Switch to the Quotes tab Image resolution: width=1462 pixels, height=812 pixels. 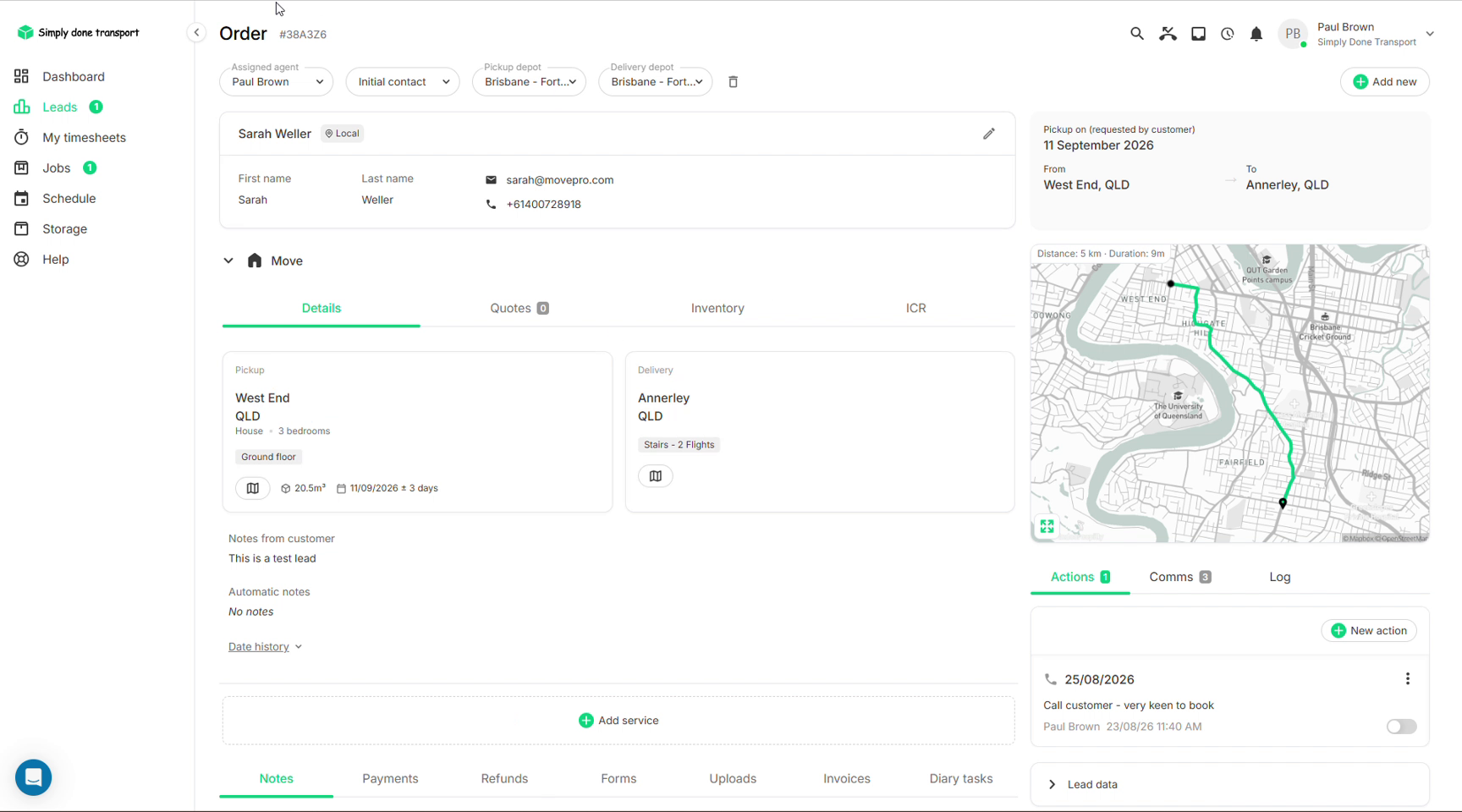519,308
